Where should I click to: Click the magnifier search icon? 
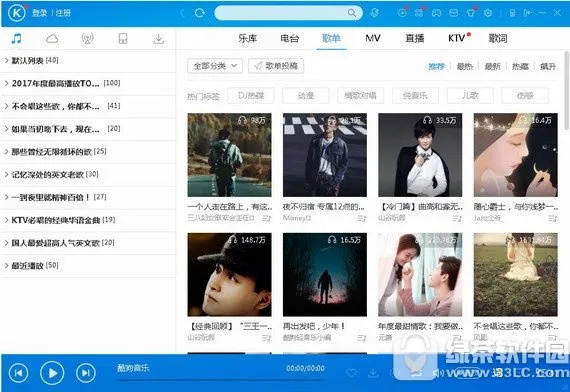pos(352,13)
